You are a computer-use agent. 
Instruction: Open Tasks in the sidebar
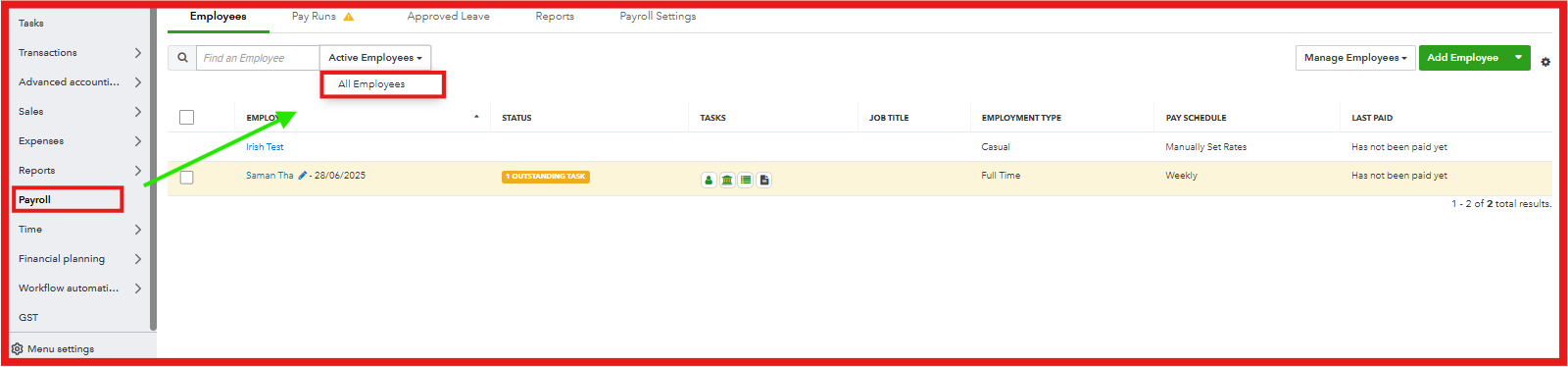(31, 24)
